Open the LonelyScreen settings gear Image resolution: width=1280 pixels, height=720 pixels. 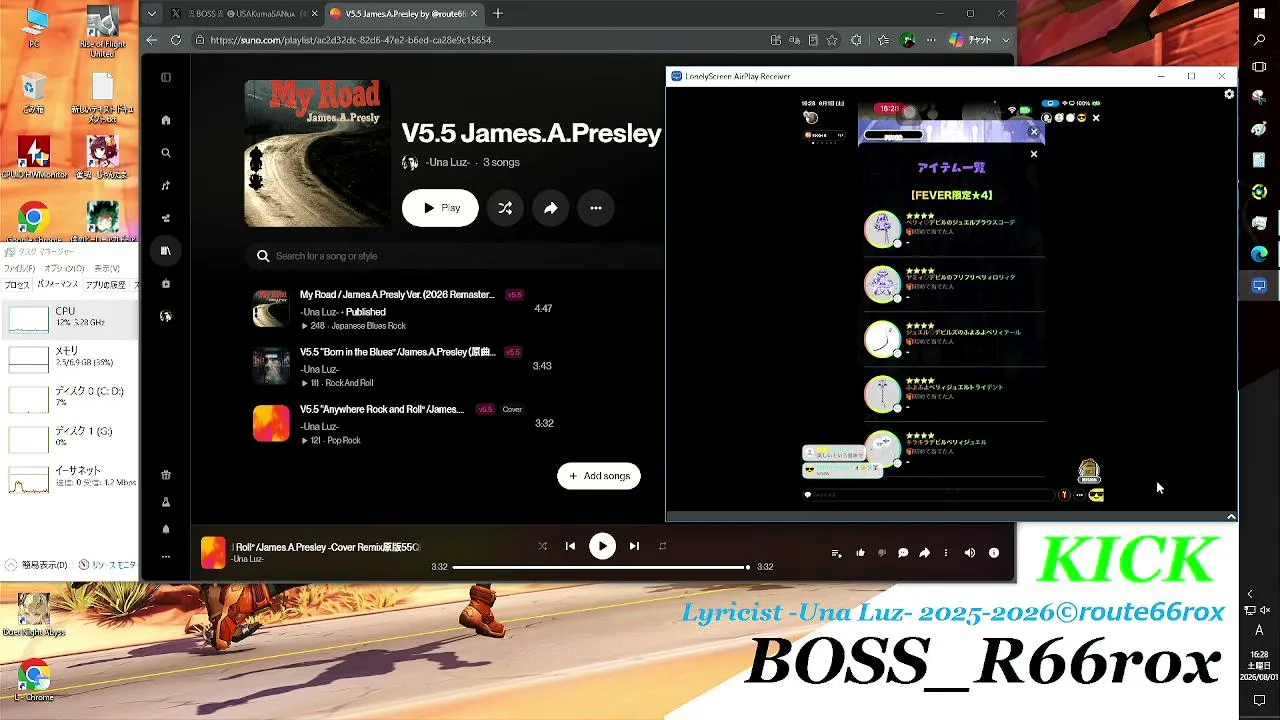[1229, 94]
